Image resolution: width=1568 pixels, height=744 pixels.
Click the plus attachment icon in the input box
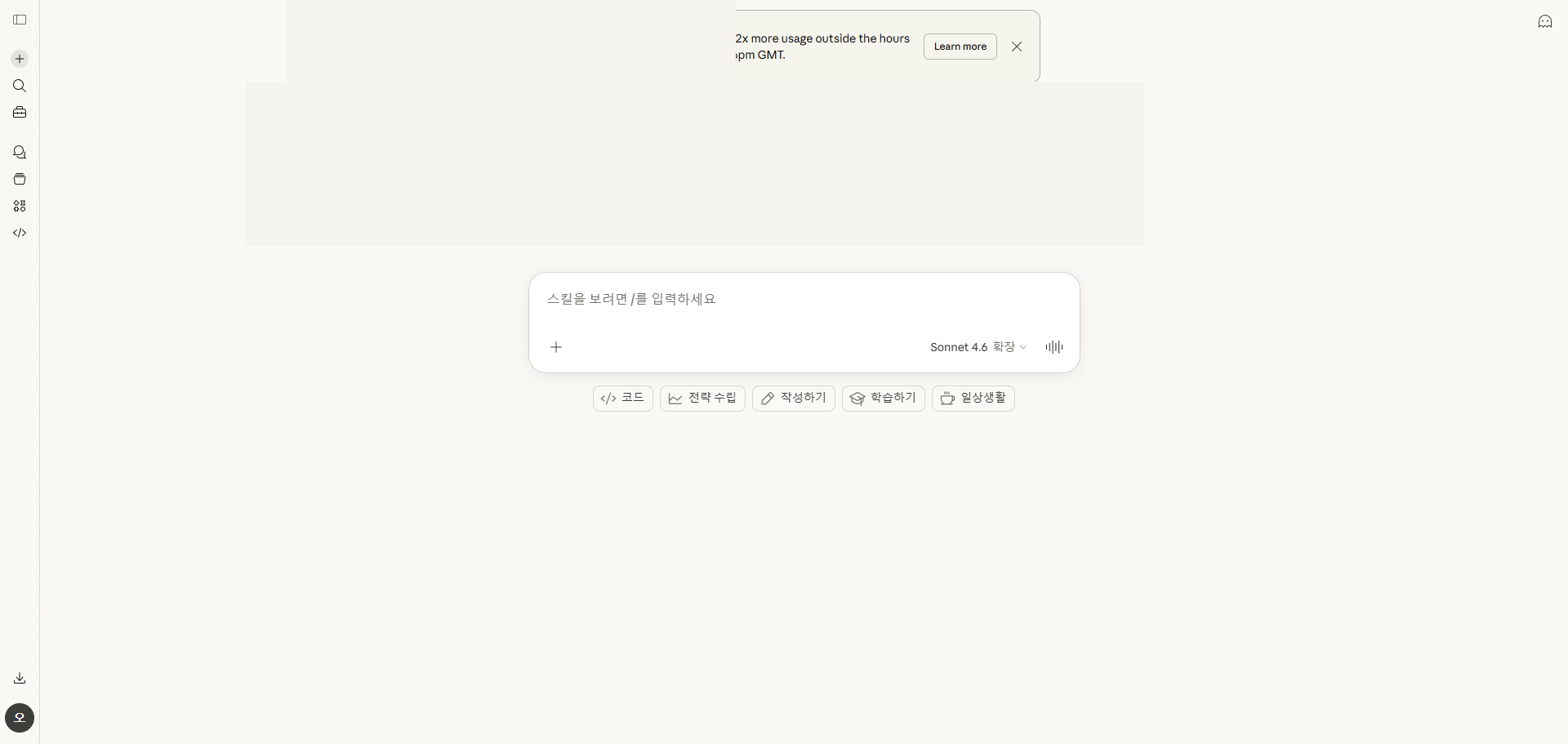point(555,347)
